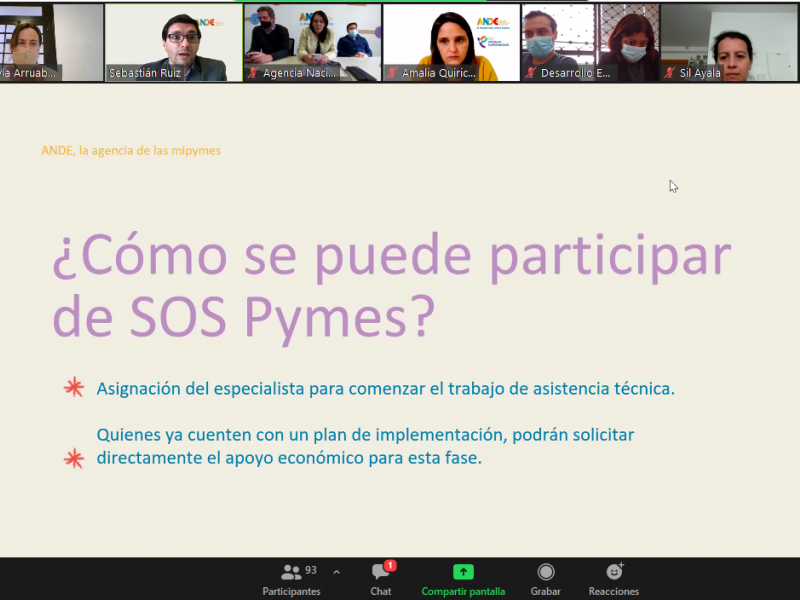This screenshot has width=800, height=600.
Task: Select the Desarrollo E... video thumbnail
Action: [x=590, y=42]
